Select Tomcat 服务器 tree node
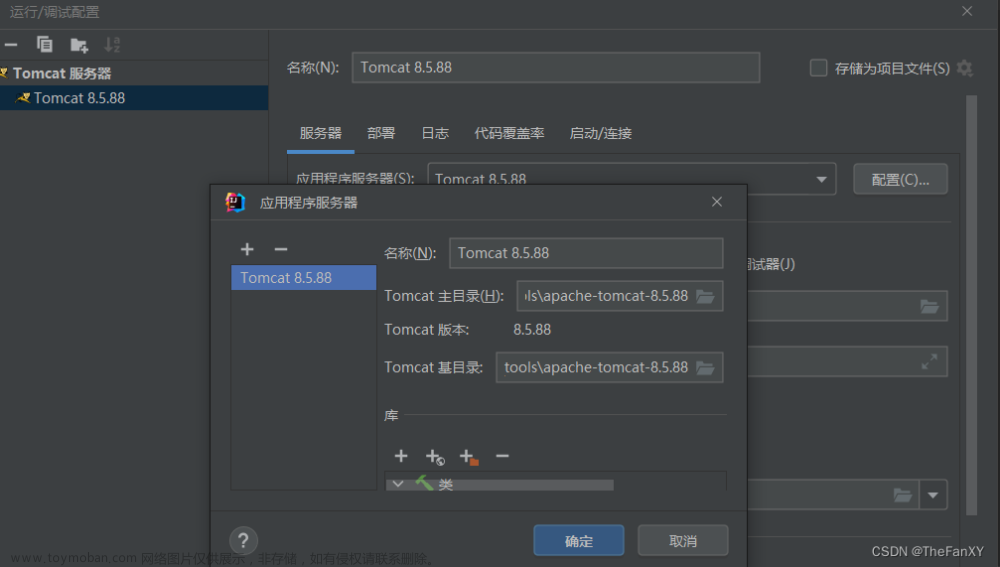The image size is (1000, 567). (x=62, y=73)
